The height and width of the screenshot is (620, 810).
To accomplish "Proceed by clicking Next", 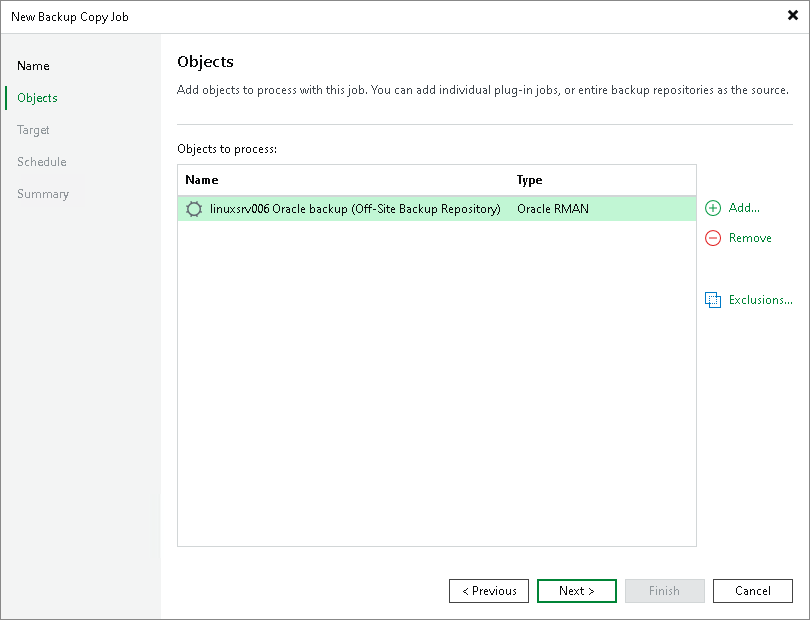I will (576, 590).
